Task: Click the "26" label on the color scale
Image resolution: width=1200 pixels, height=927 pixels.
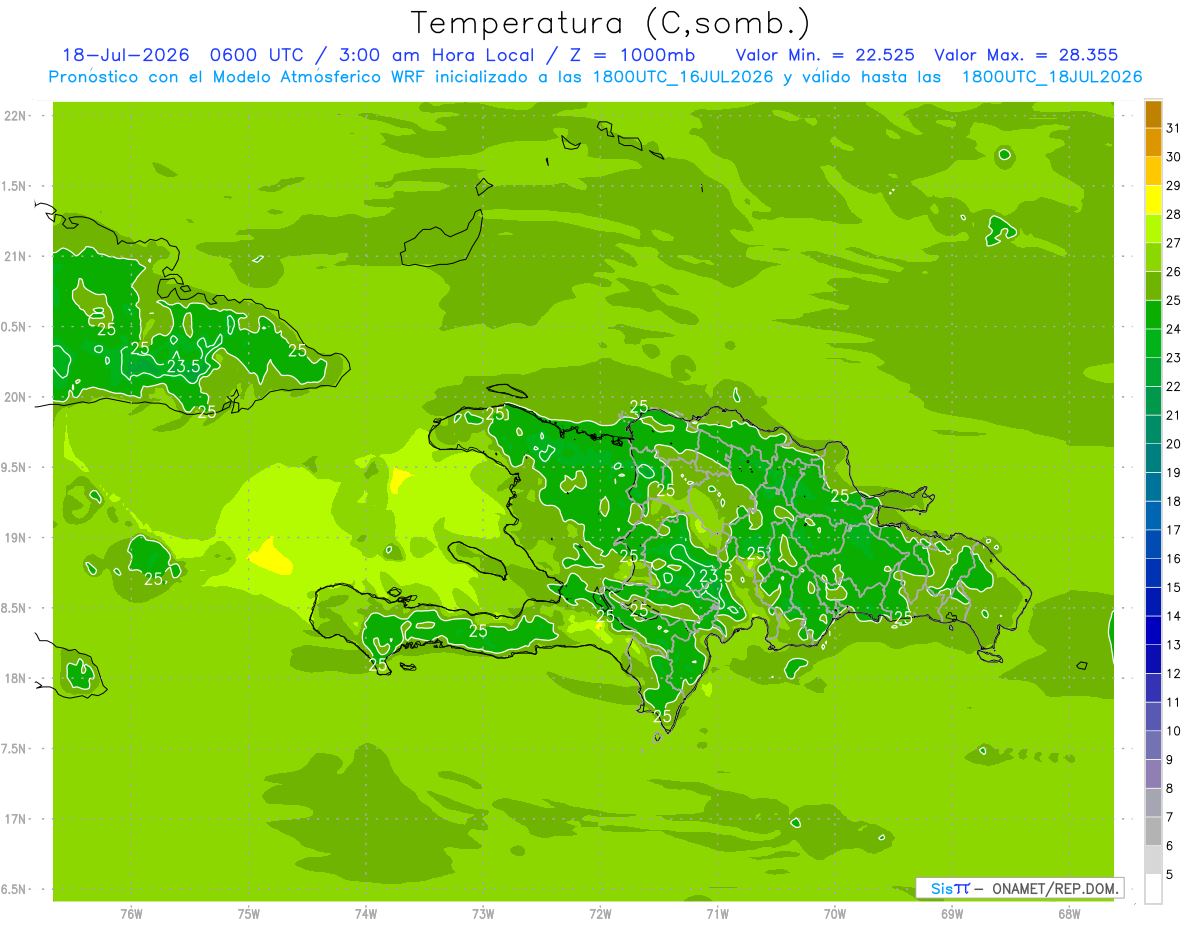Action: click(x=1173, y=272)
